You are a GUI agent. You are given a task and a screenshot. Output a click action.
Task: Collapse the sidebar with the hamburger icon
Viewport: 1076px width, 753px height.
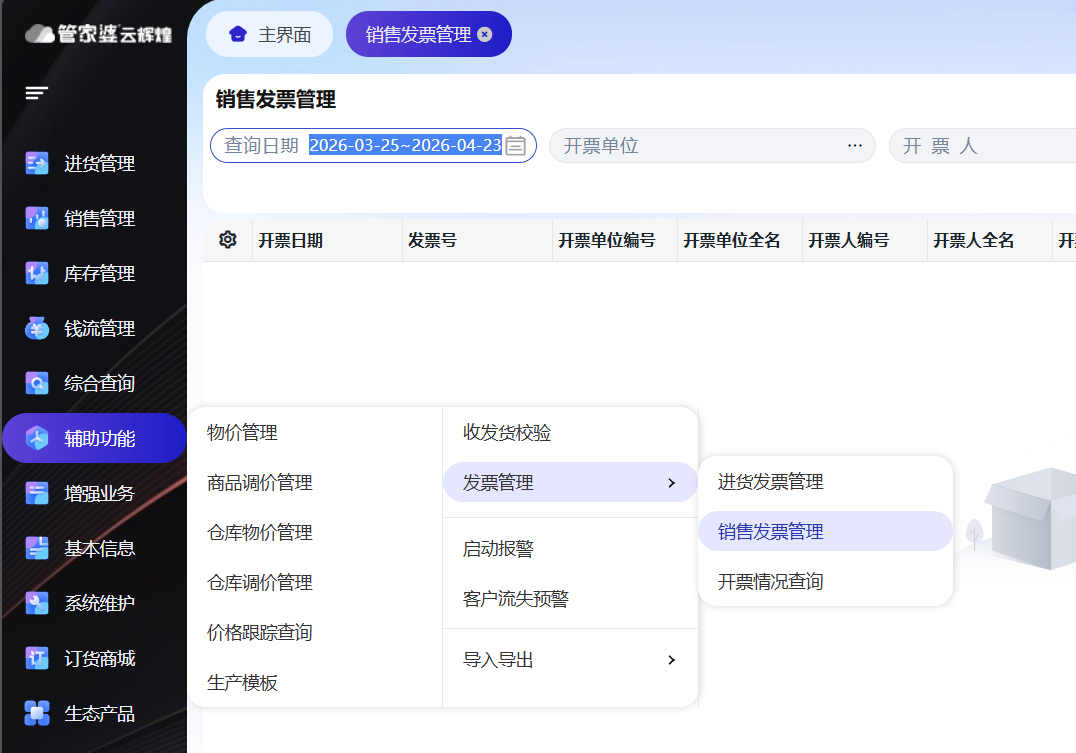36,93
